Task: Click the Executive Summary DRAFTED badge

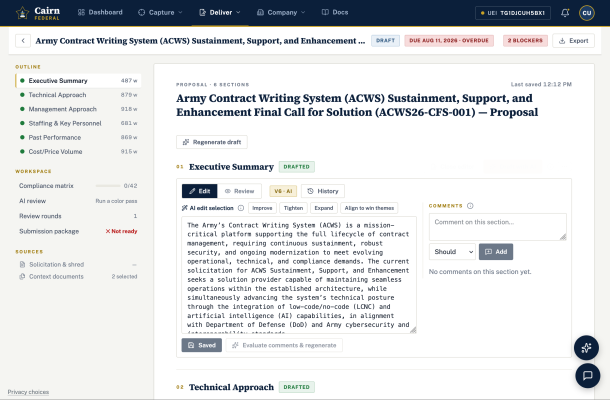Action: [296, 167]
